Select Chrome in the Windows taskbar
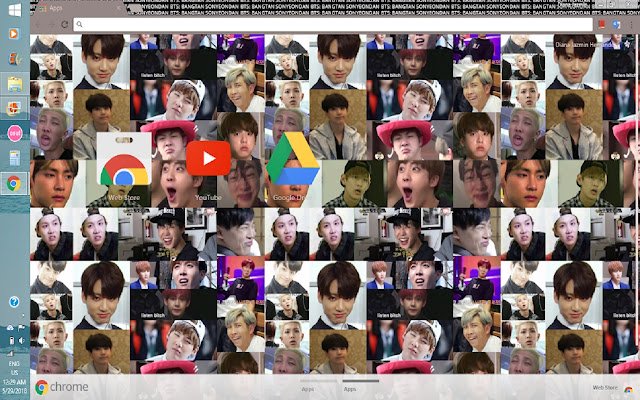 (x=15, y=184)
